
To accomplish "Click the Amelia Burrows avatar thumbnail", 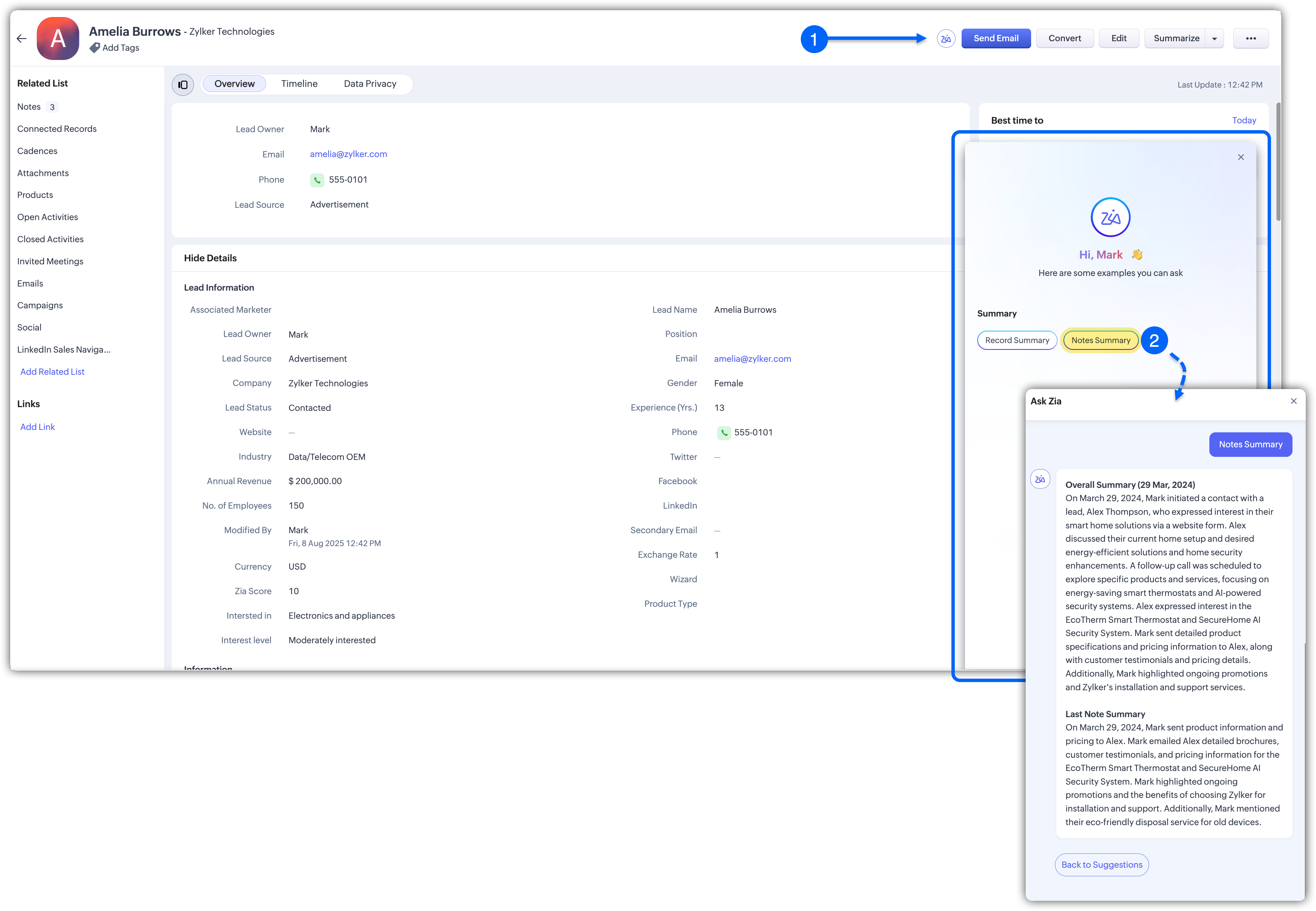I will pyautogui.click(x=58, y=39).
